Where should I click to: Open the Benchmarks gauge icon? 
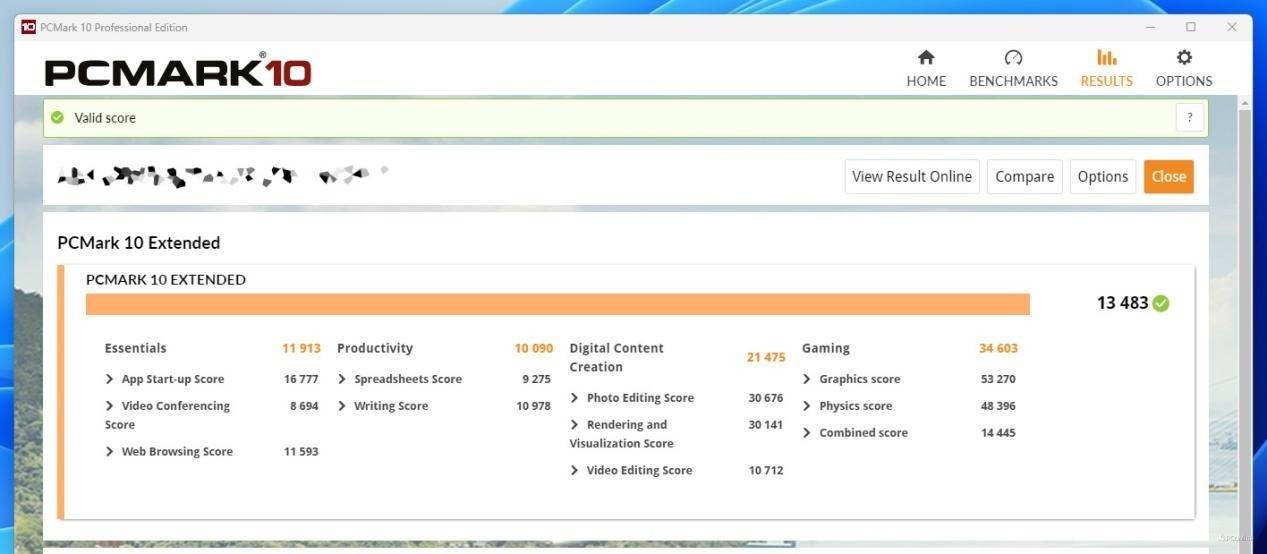pyautogui.click(x=1013, y=58)
